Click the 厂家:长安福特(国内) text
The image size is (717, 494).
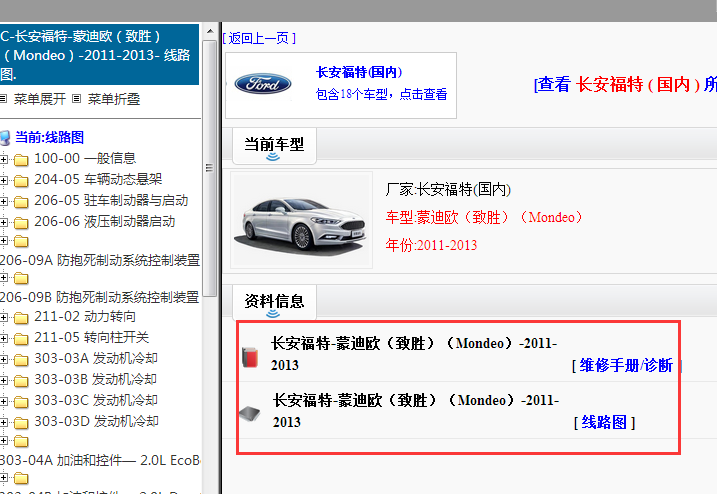pos(448,189)
